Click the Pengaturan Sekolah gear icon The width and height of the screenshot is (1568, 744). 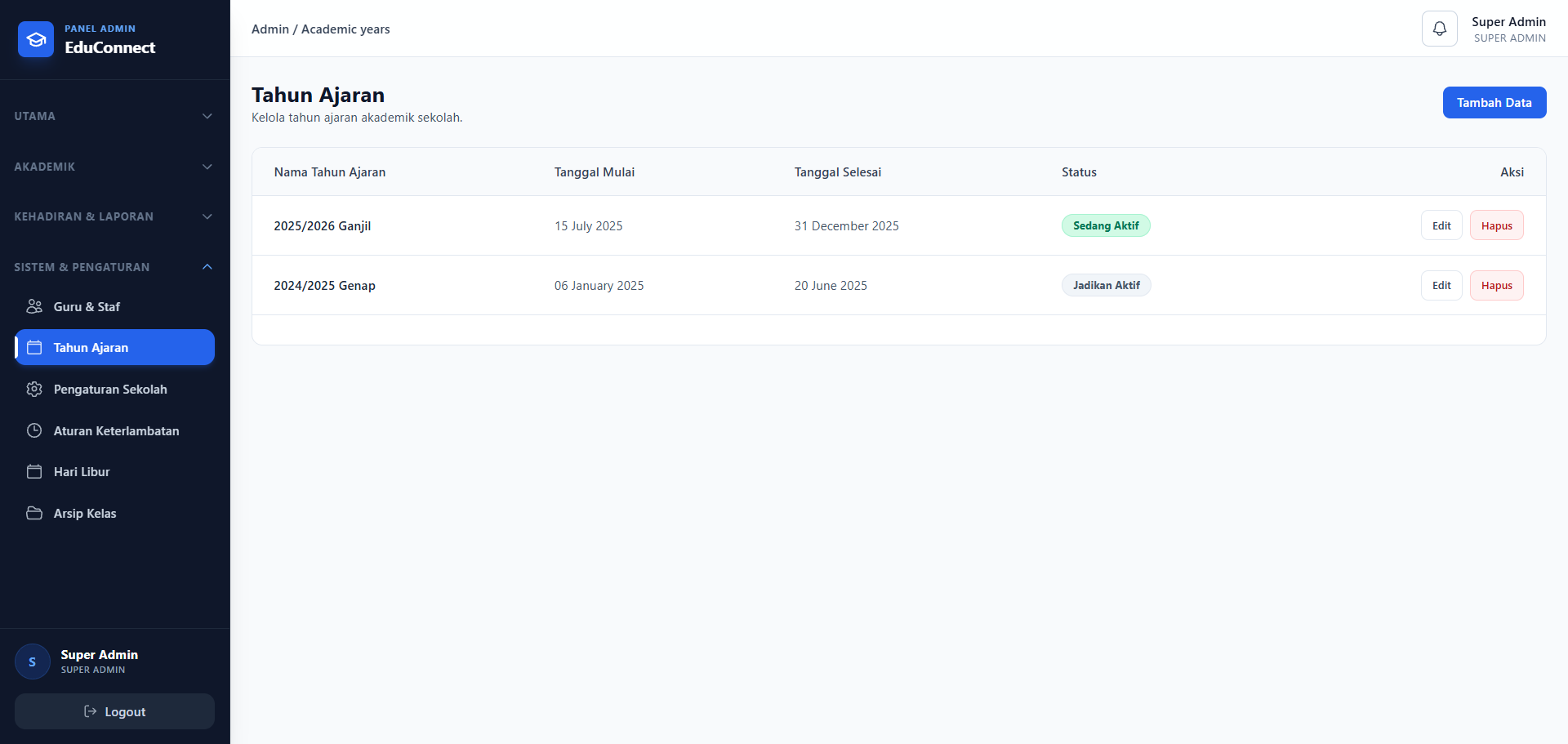tap(34, 389)
